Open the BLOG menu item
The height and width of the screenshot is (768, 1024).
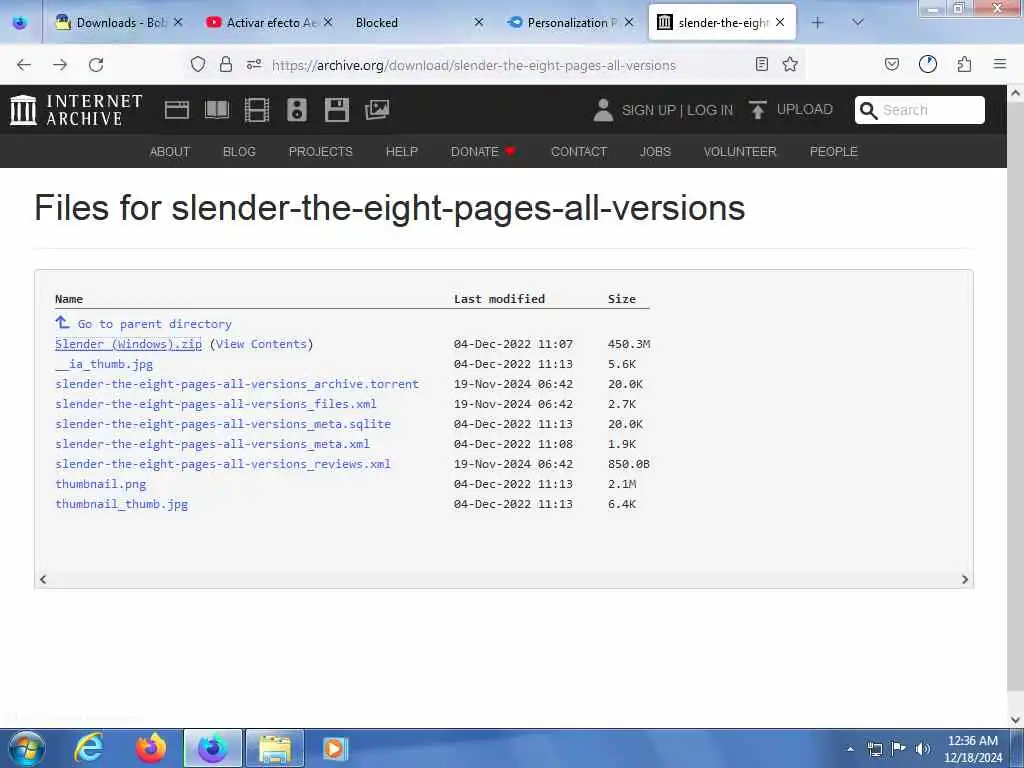pos(239,152)
